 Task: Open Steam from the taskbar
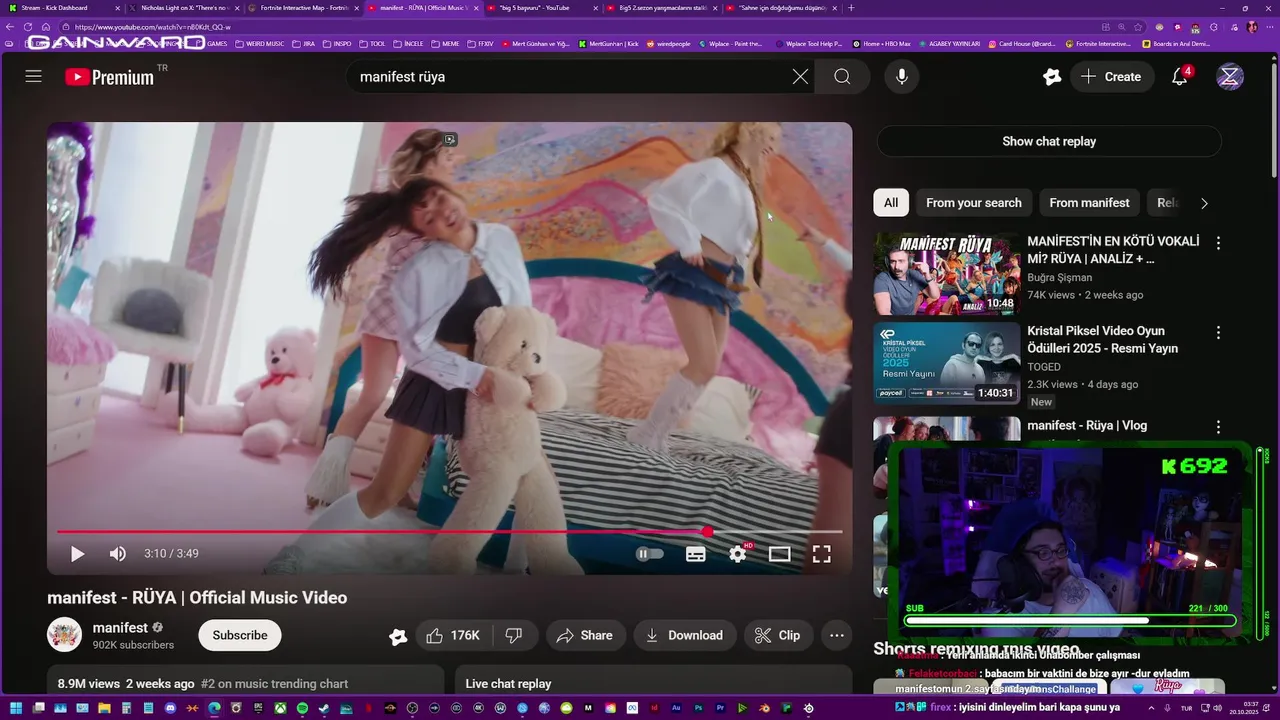point(324,708)
